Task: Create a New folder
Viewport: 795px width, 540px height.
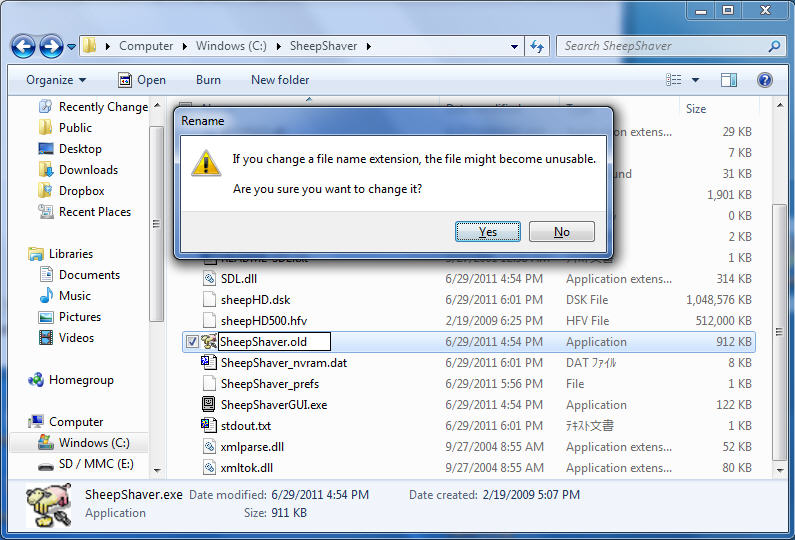Action: pos(280,80)
